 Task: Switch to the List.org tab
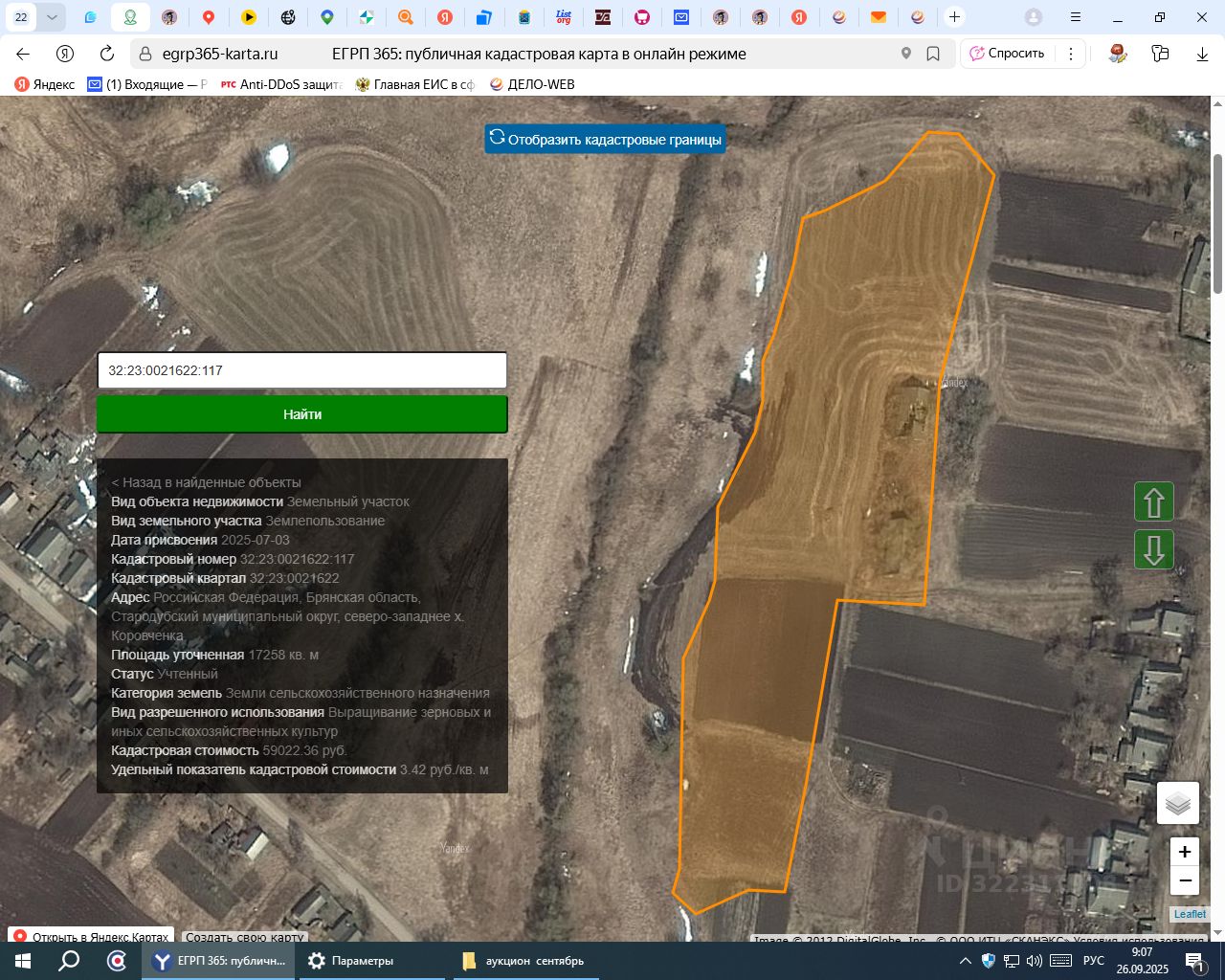pos(564,17)
